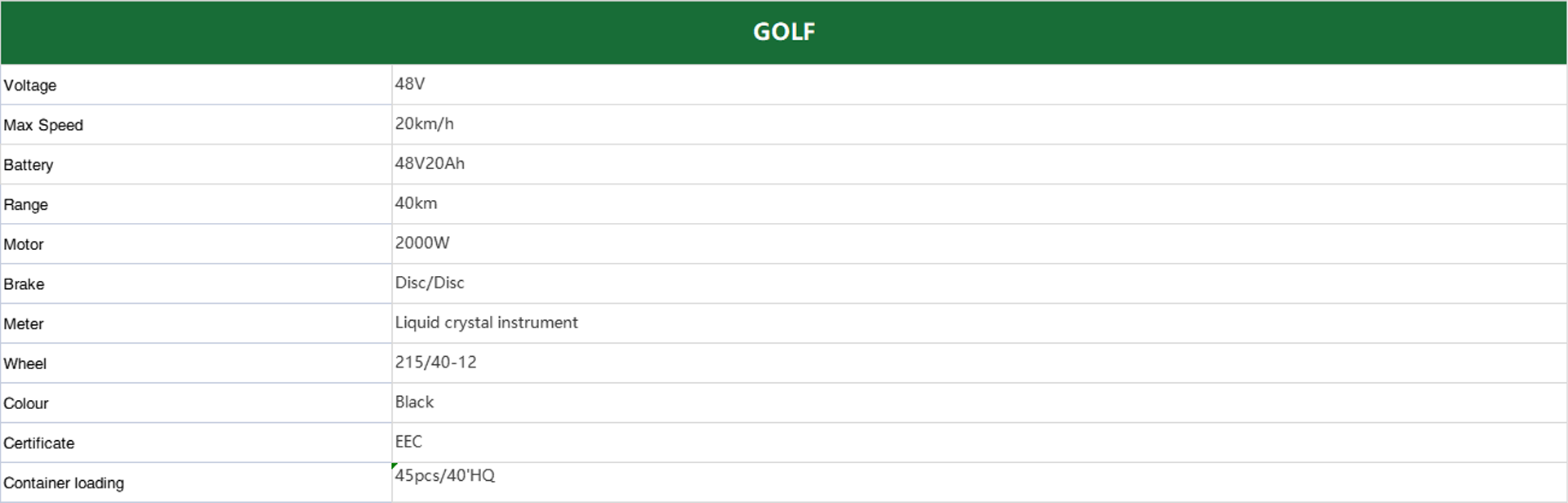Image resolution: width=1568 pixels, height=503 pixels.
Task: Click green error indicator on 45pcs/40'HQ cell
Action: 394,465
